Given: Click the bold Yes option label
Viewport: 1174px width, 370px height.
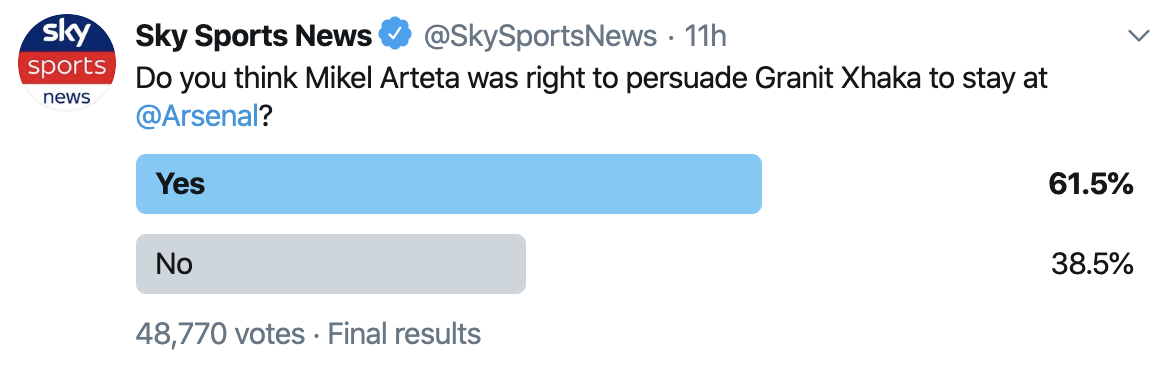Looking at the screenshot, I should pyautogui.click(x=180, y=184).
